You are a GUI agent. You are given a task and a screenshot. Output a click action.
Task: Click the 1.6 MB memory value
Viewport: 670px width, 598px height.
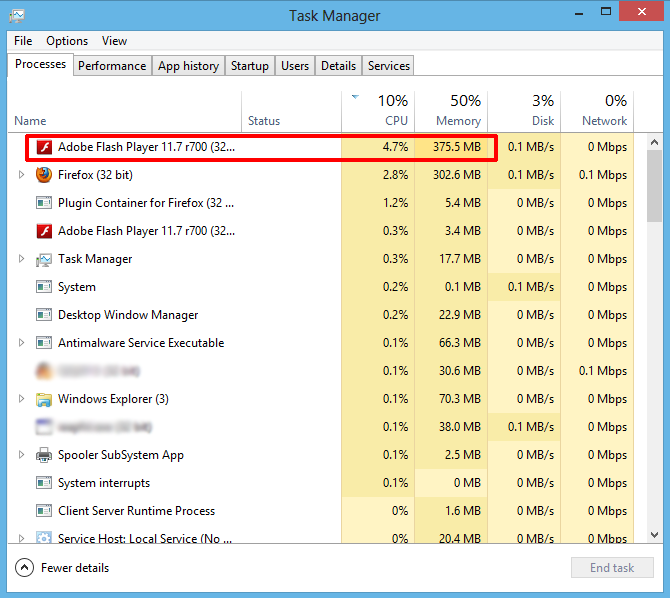(x=463, y=511)
